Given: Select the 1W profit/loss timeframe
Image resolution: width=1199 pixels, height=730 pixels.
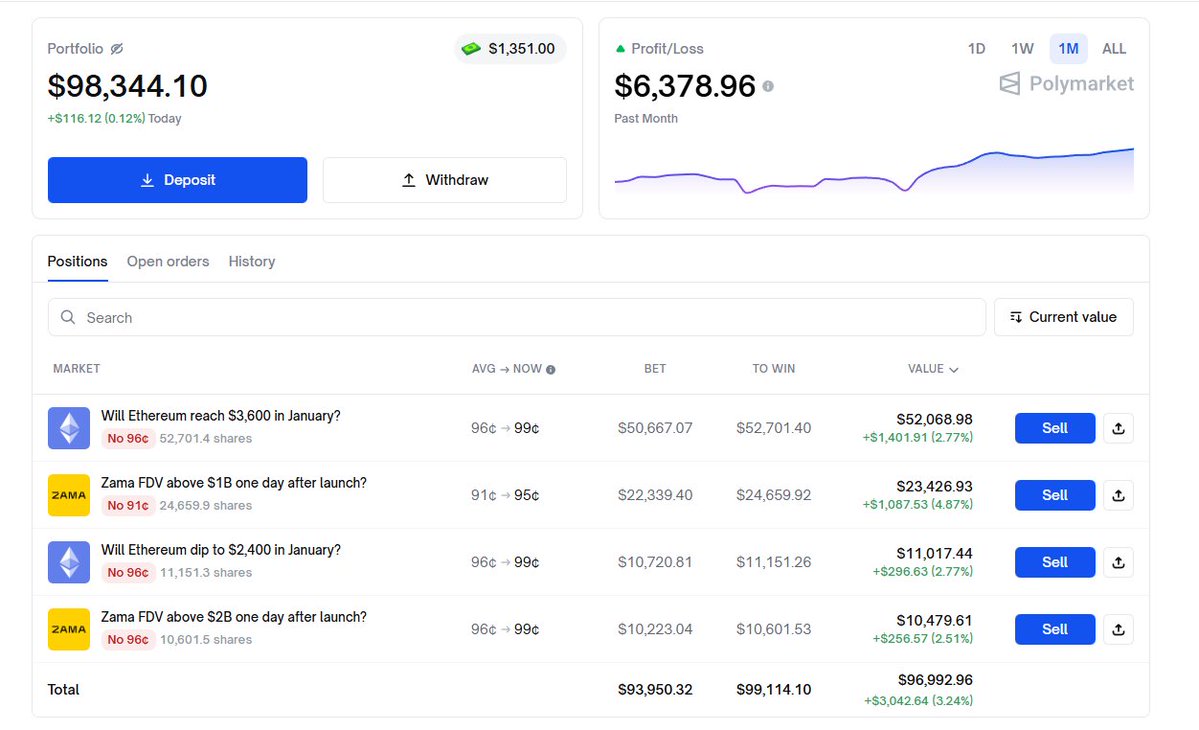Looking at the screenshot, I should pyautogui.click(x=1022, y=49).
